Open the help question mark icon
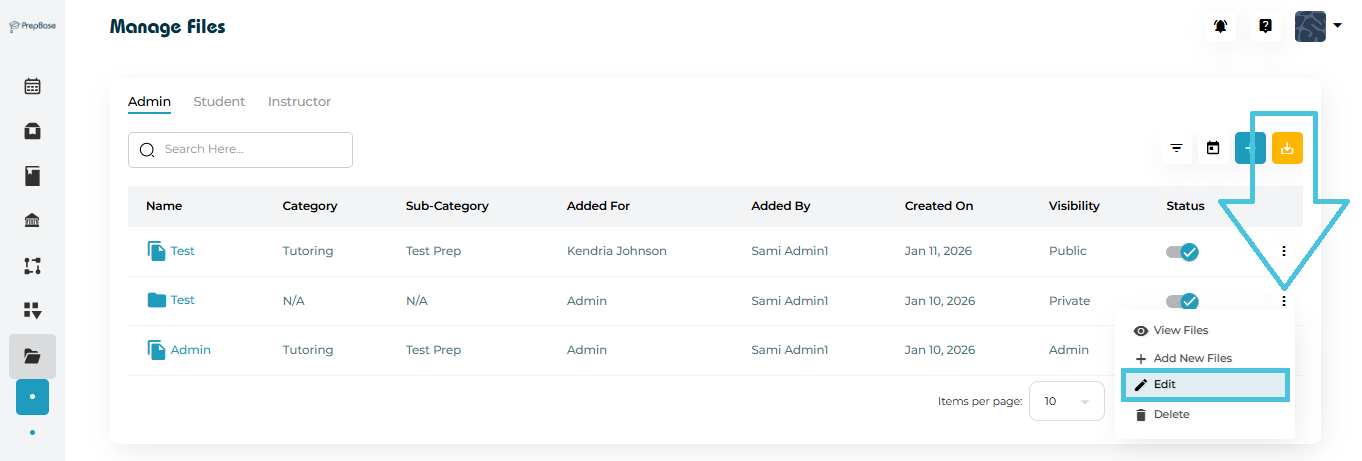The image size is (1362, 461). tap(1265, 26)
